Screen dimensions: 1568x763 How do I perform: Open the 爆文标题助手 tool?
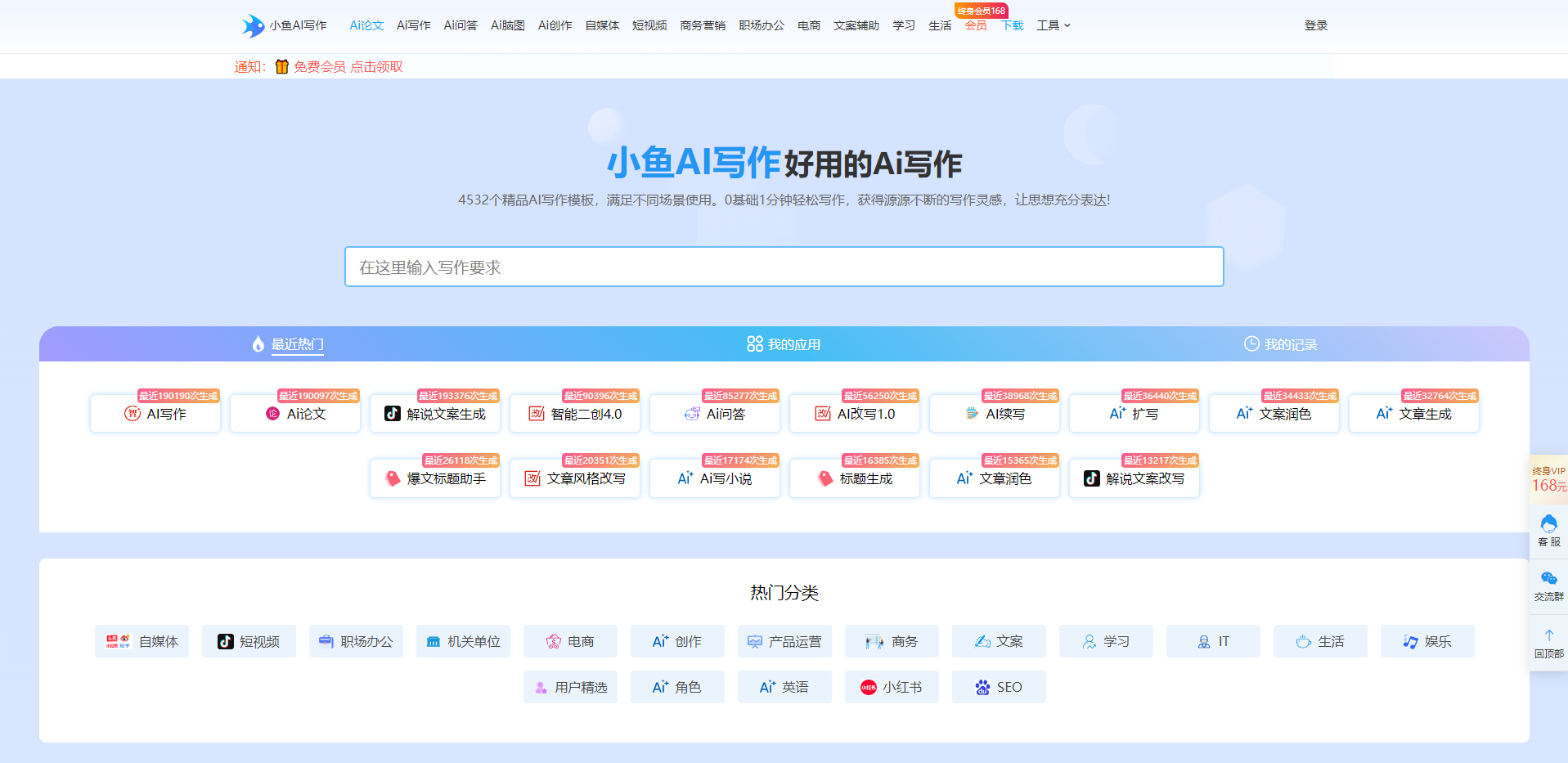pyautogui.click(x=435, y=478)
